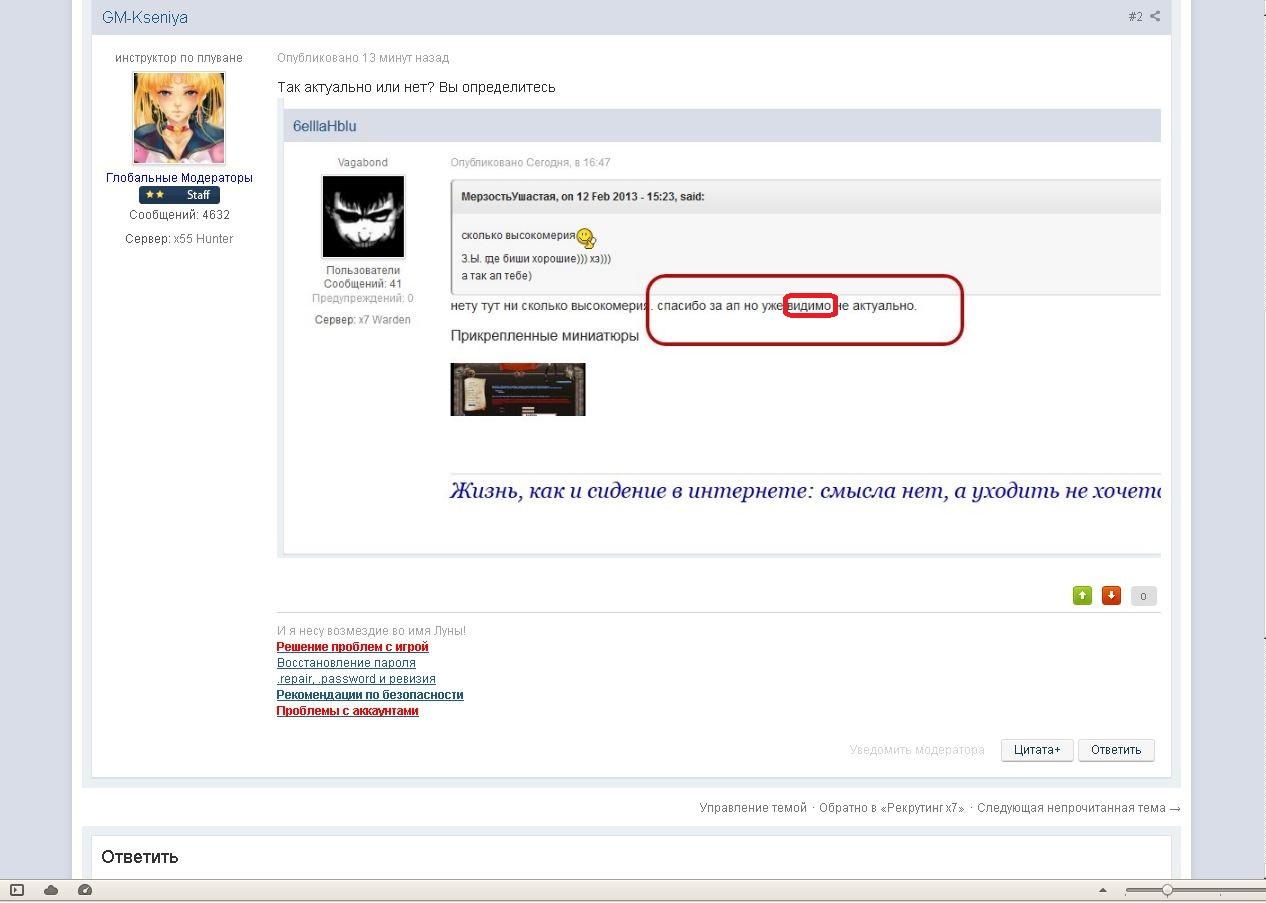Downvote the post with the red arrow
This screenshot has width=1266, height=903.
[x=1111, y=596]
